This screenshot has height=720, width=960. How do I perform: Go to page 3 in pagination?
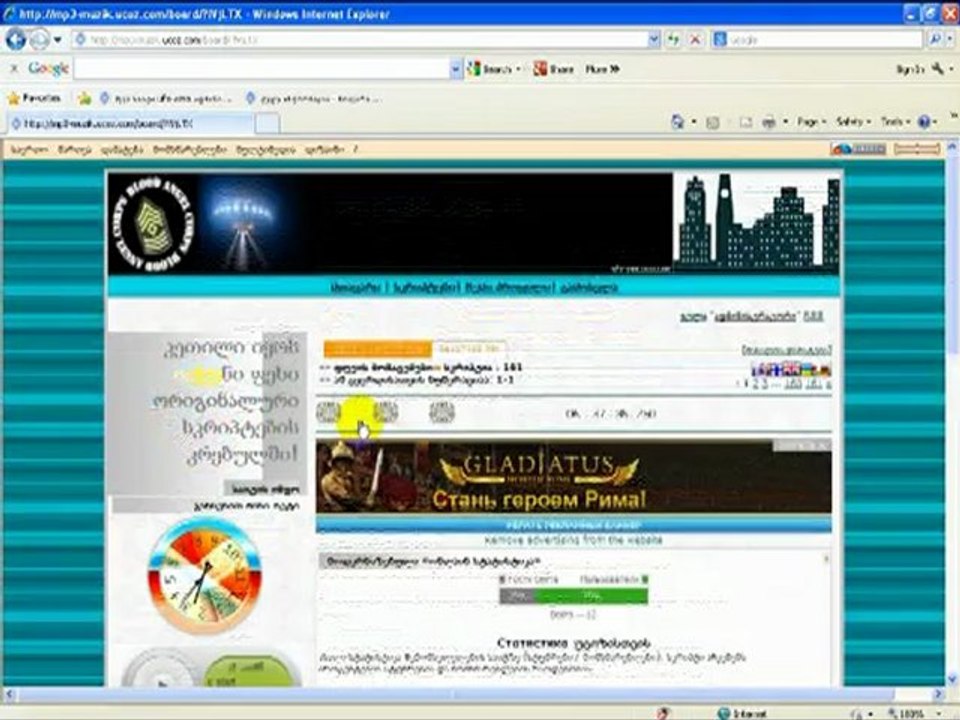point(764,384)
